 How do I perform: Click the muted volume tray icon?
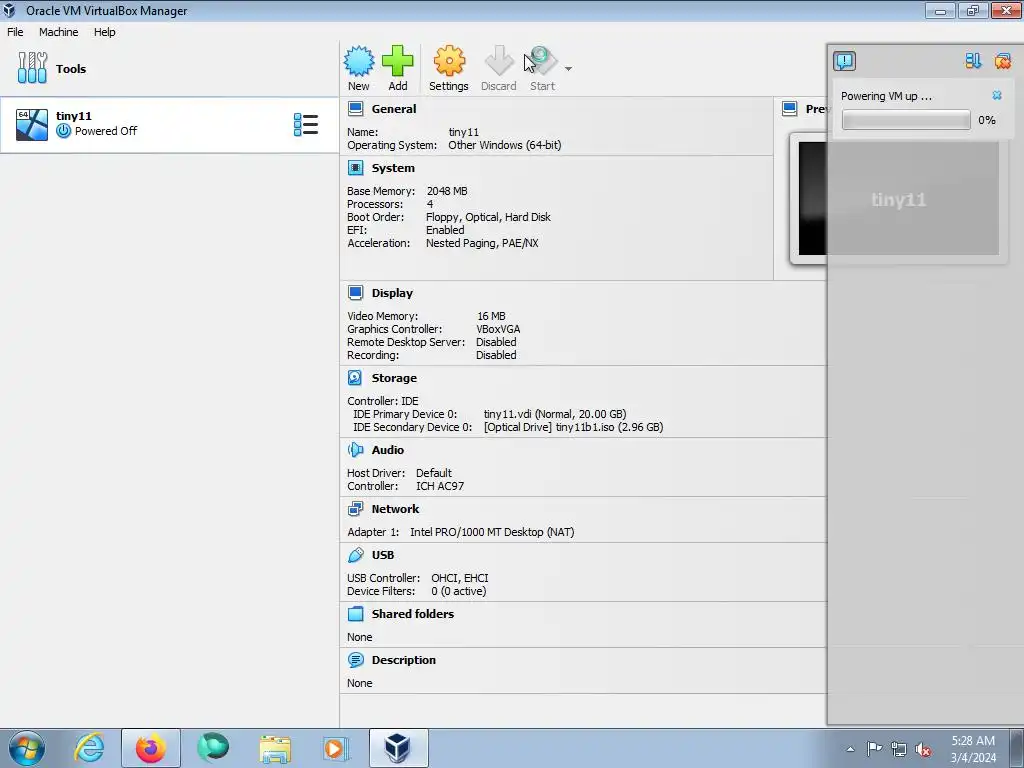pyautogui.click(x=923, y=749)
